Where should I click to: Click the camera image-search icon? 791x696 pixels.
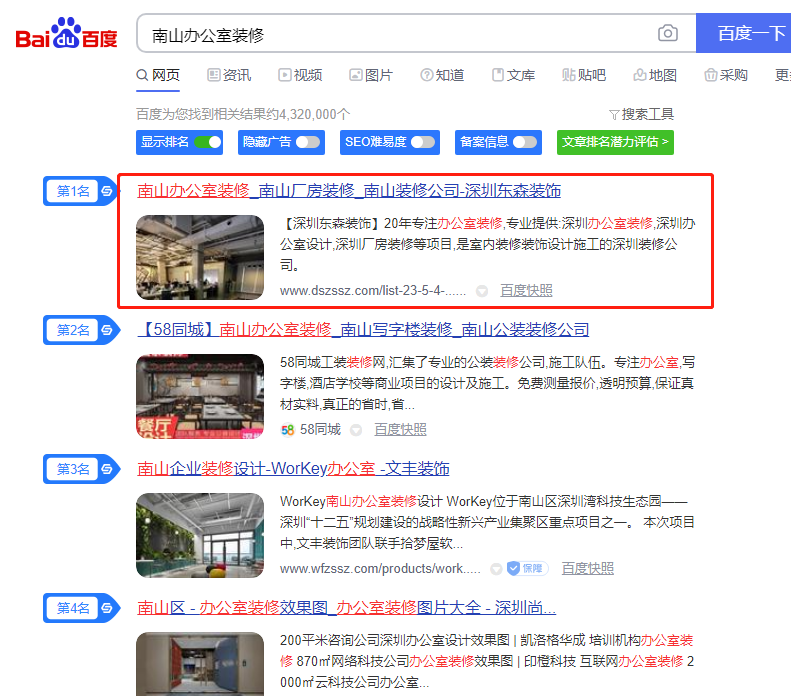coord(667,33)
